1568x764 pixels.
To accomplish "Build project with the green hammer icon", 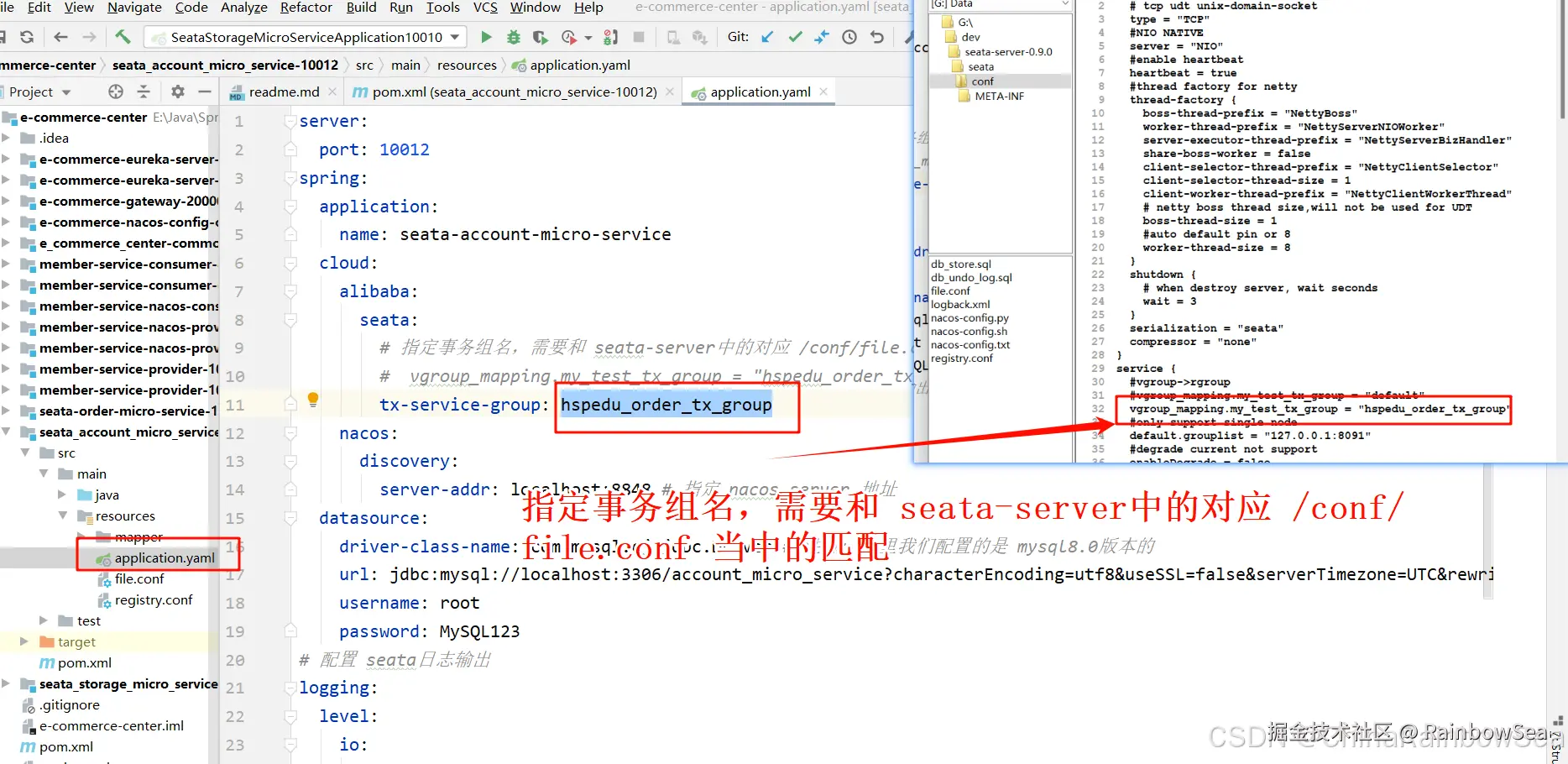I will click(x=123, y=37).
